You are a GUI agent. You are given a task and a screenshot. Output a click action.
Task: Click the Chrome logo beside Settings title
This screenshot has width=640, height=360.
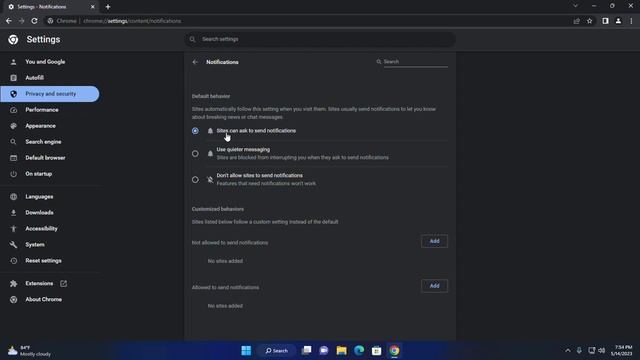(13, 39)
